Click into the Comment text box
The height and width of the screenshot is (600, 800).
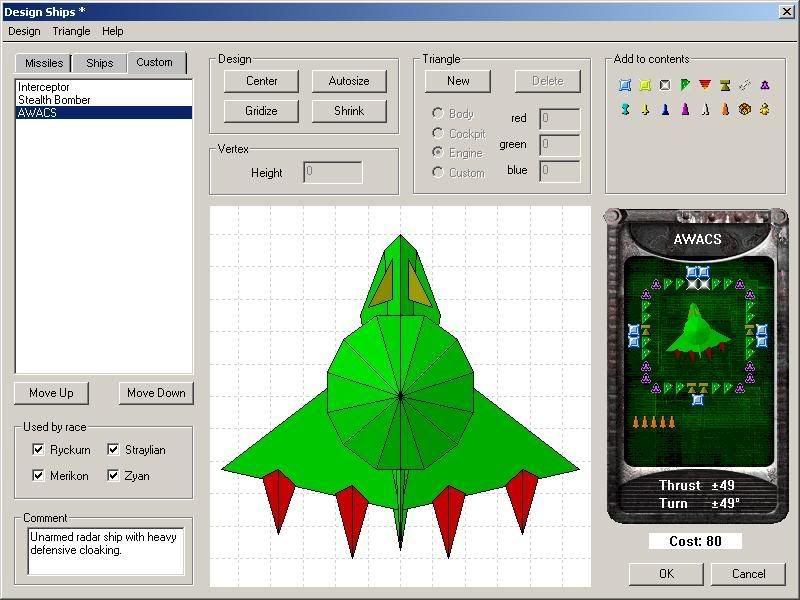pyautogui.click(x=105, y=552)
